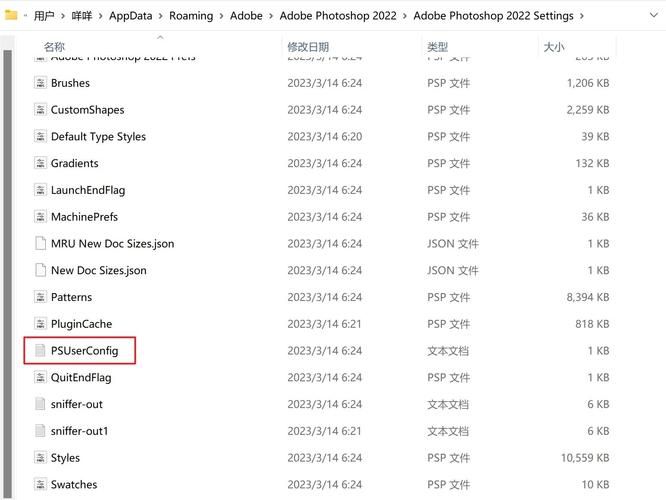Navigate to Adobe breadcrumb folder

coord(246,16)
